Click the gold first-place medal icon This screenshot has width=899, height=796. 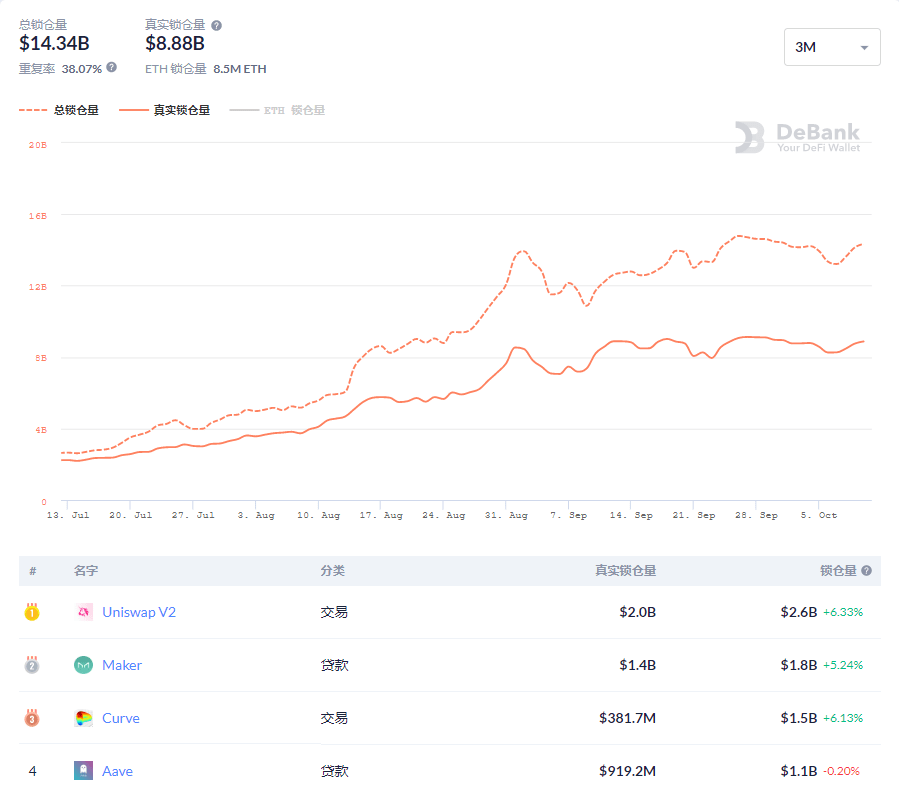(32, 612)
